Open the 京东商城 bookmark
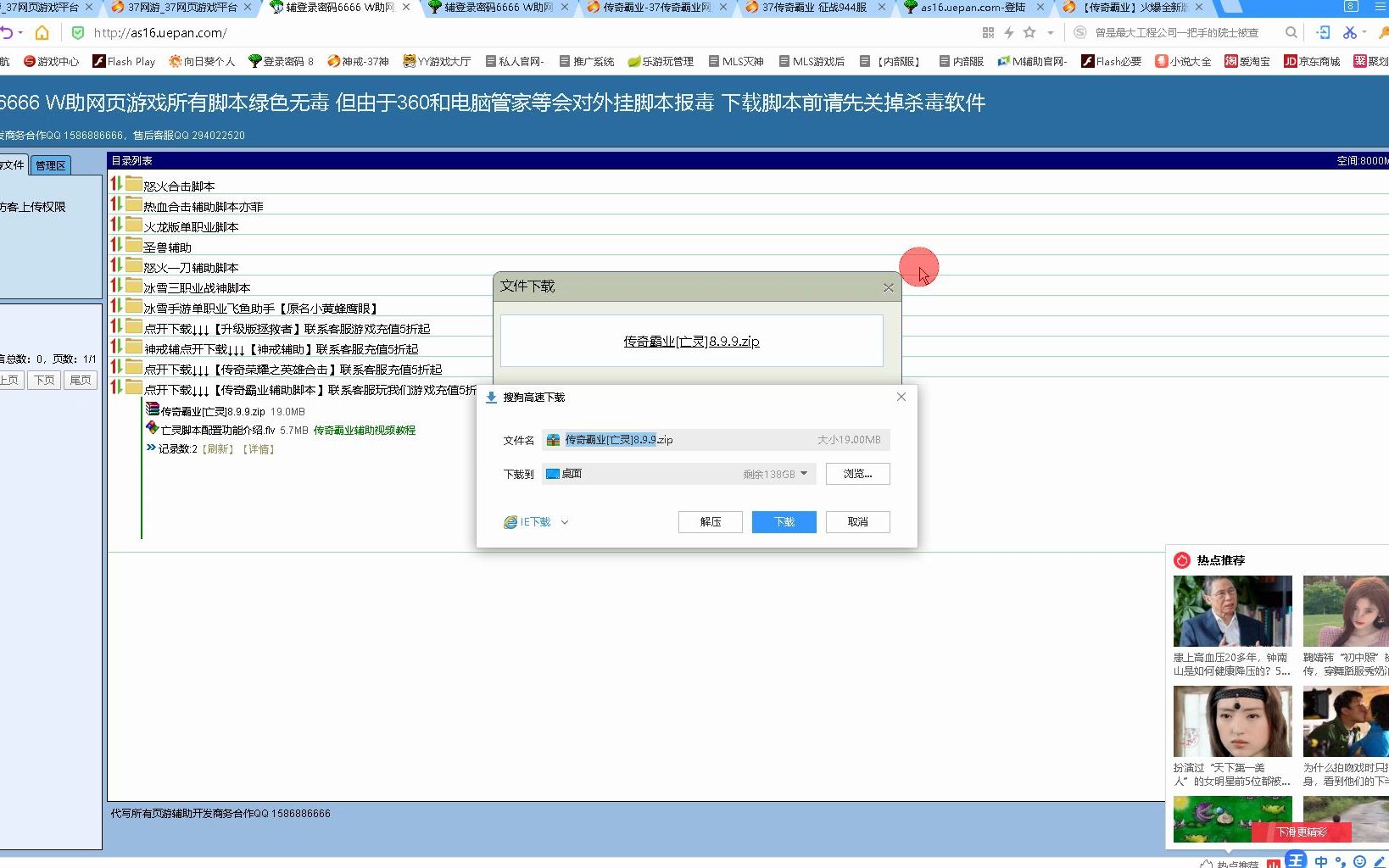 (1312, 61)
